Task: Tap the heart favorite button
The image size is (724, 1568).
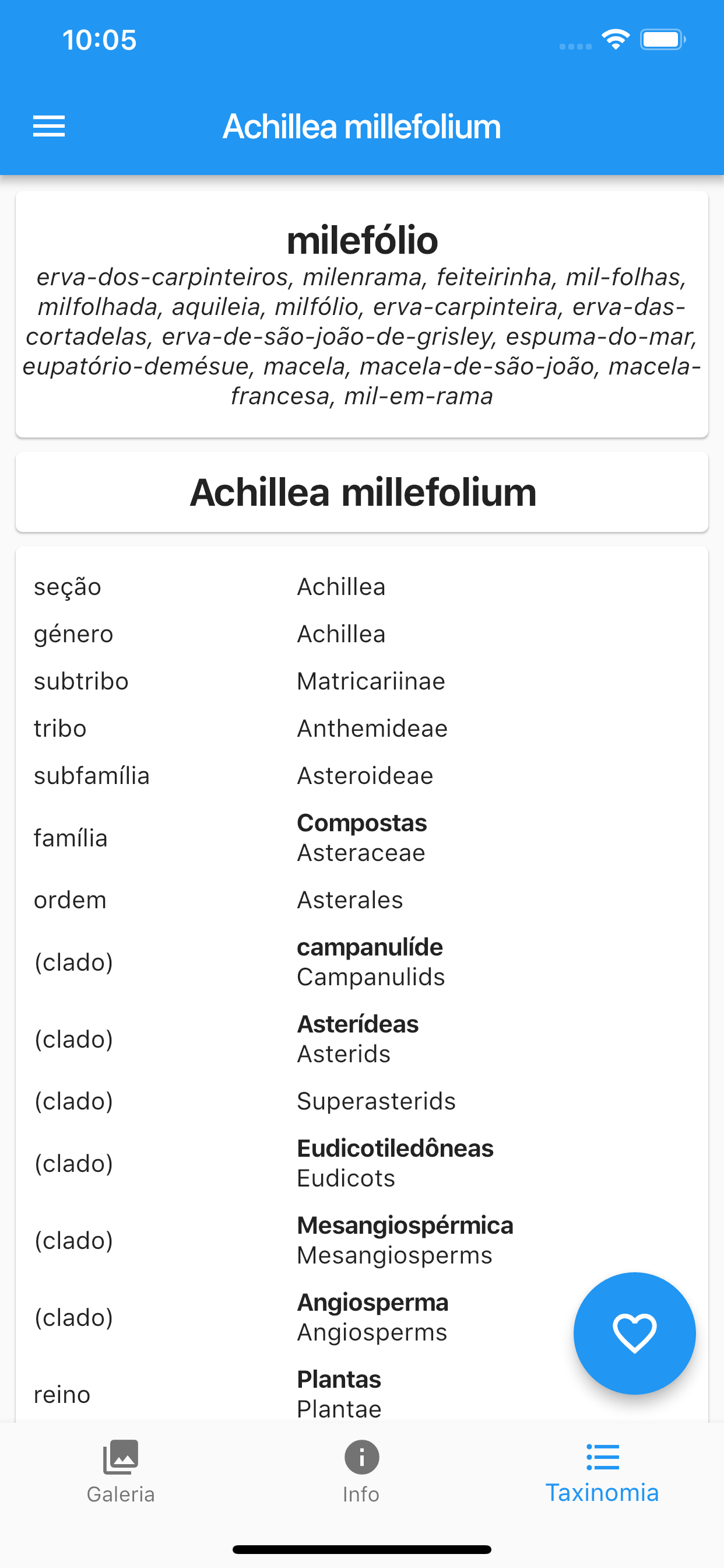Action: click(634, 1332)
